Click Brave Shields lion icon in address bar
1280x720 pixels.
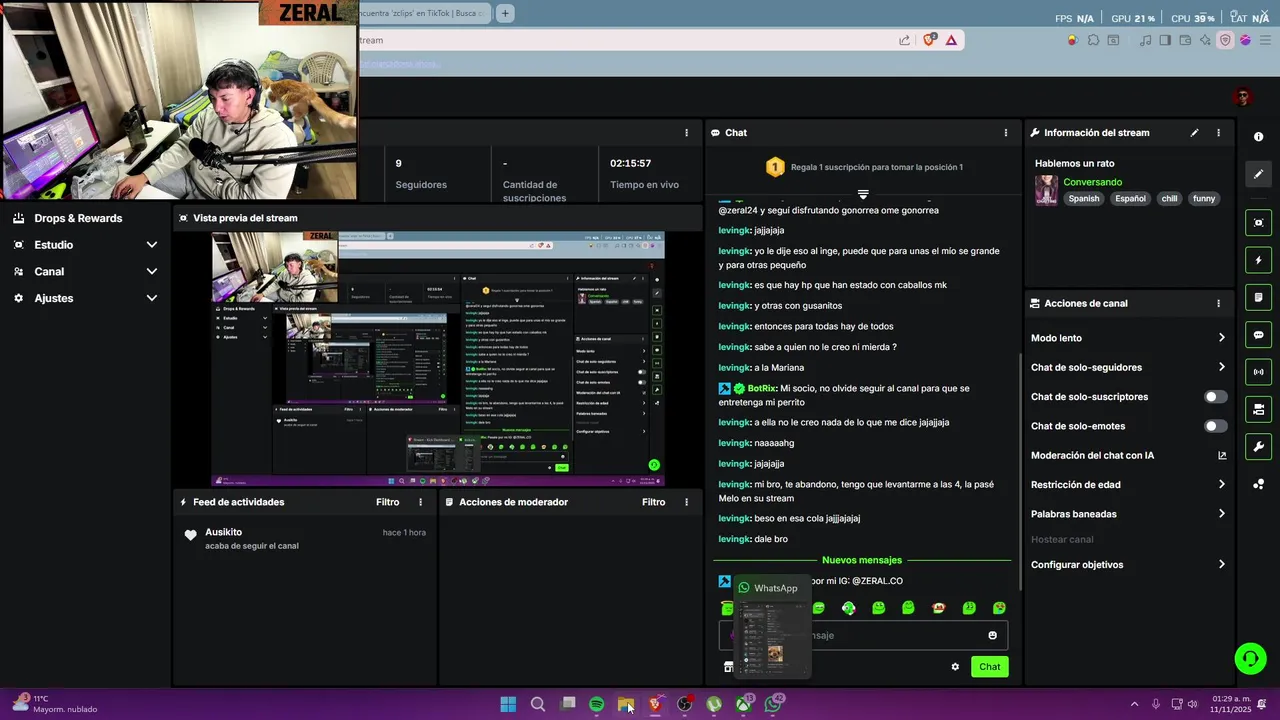(x=930, y=40)
